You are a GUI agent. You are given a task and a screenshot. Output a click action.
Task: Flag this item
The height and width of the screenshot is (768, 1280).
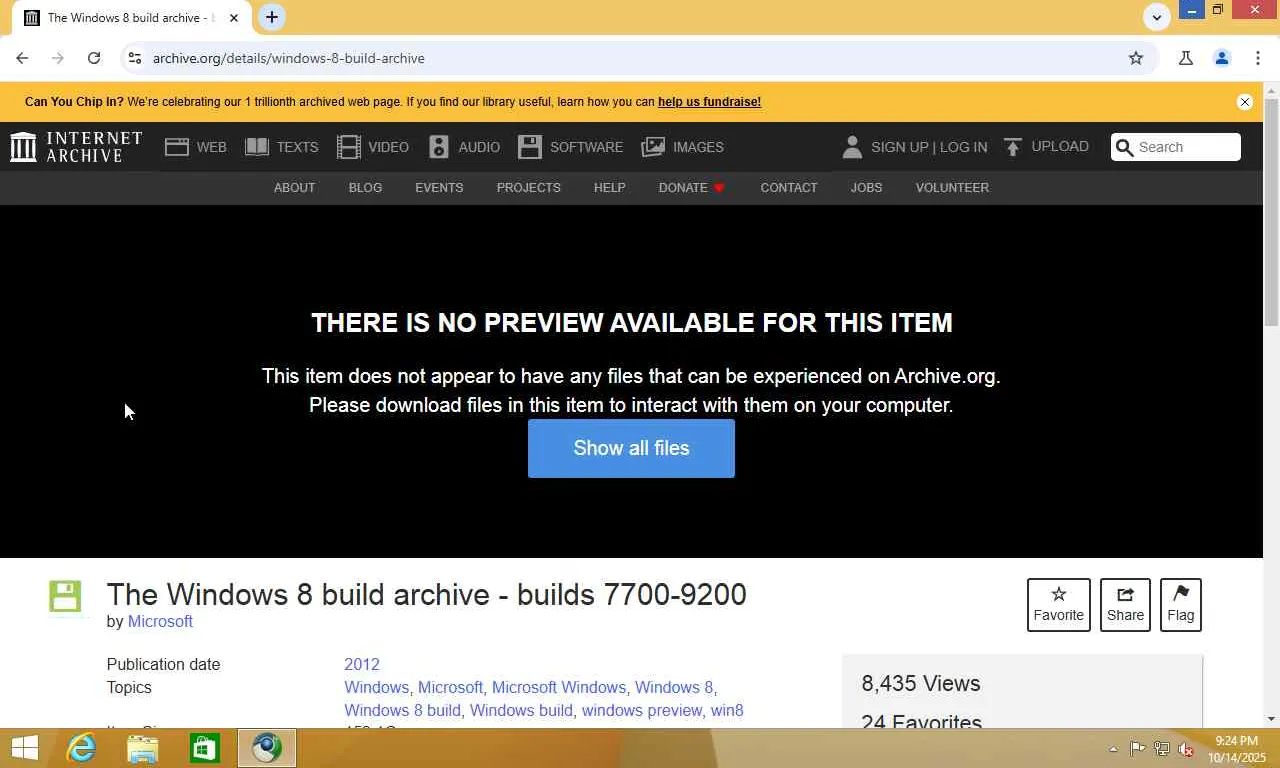1181,605
